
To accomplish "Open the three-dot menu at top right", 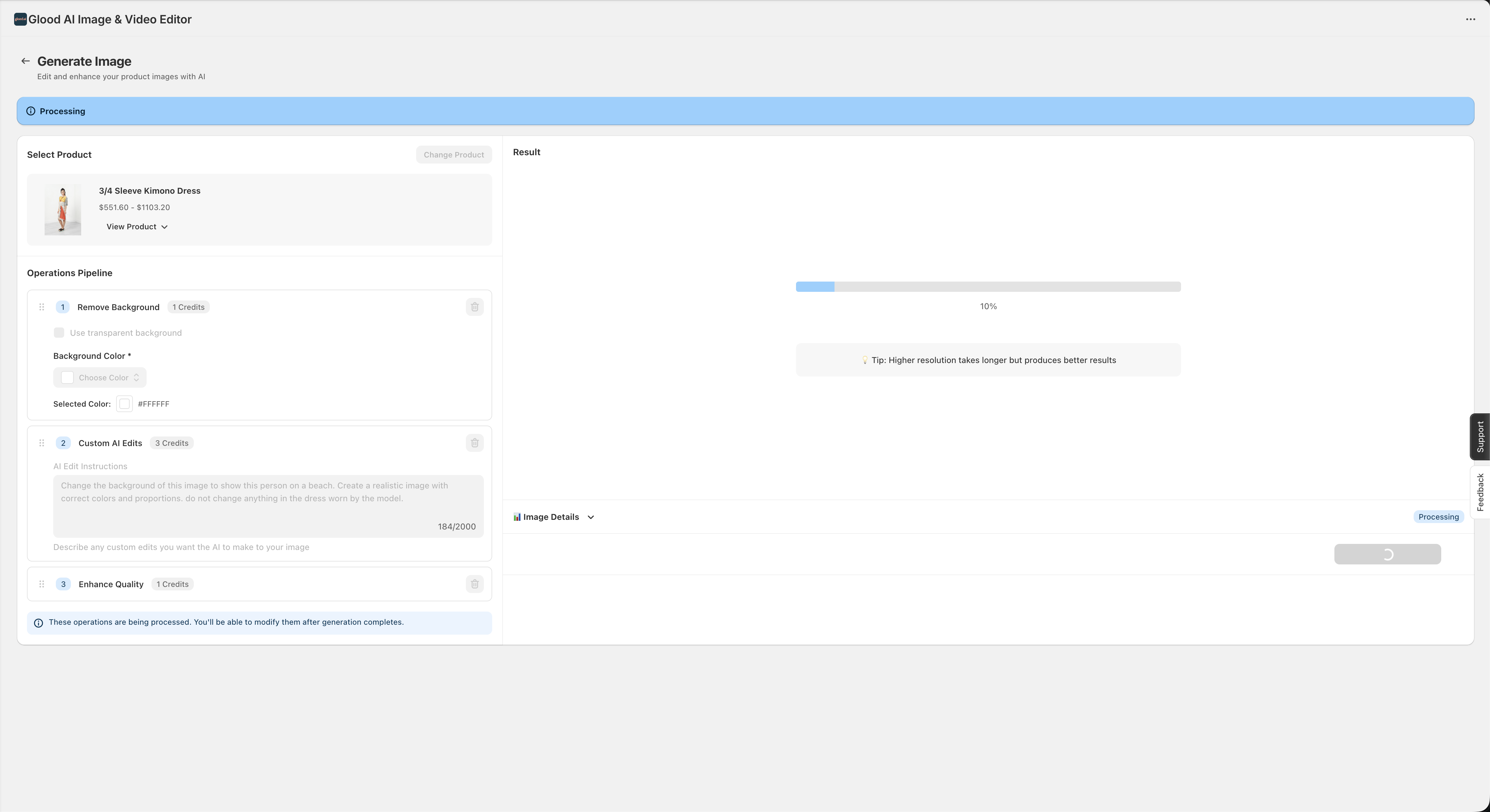I will (1470, 19).
